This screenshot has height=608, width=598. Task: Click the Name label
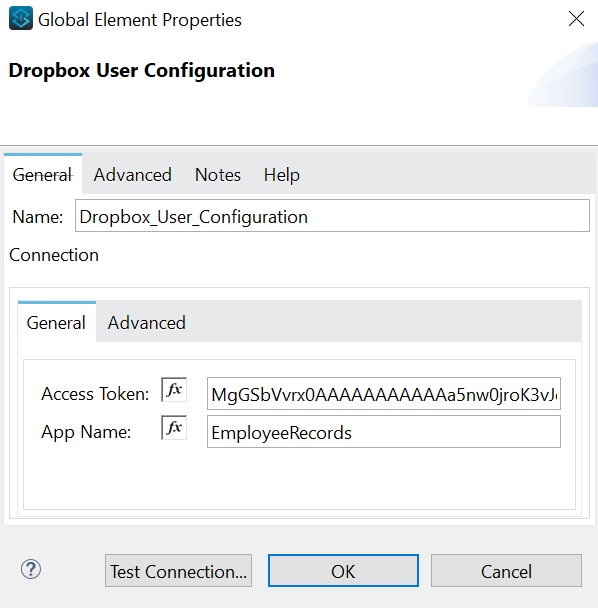[38, 217]
